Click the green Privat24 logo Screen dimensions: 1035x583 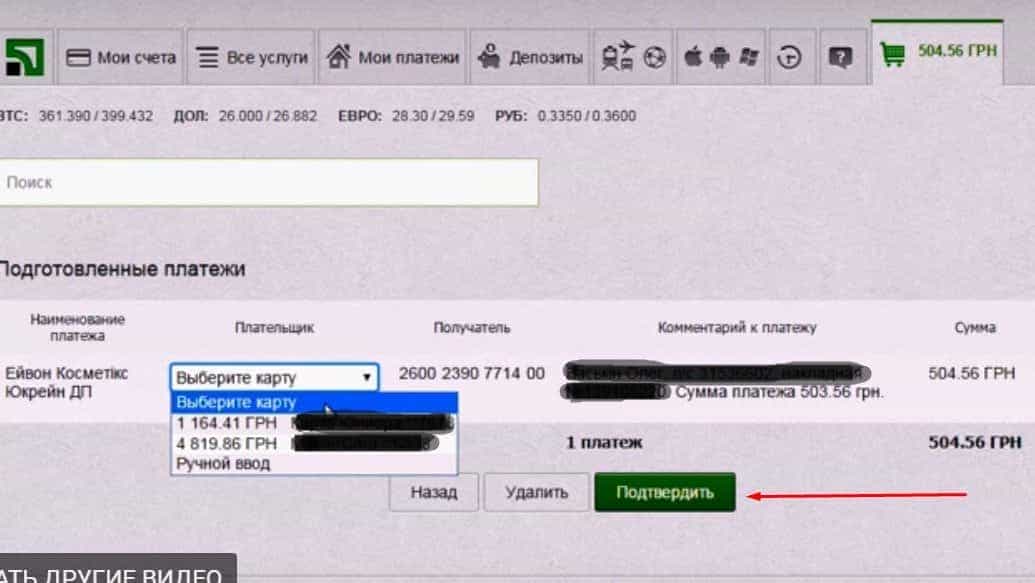tap(25, 57)
